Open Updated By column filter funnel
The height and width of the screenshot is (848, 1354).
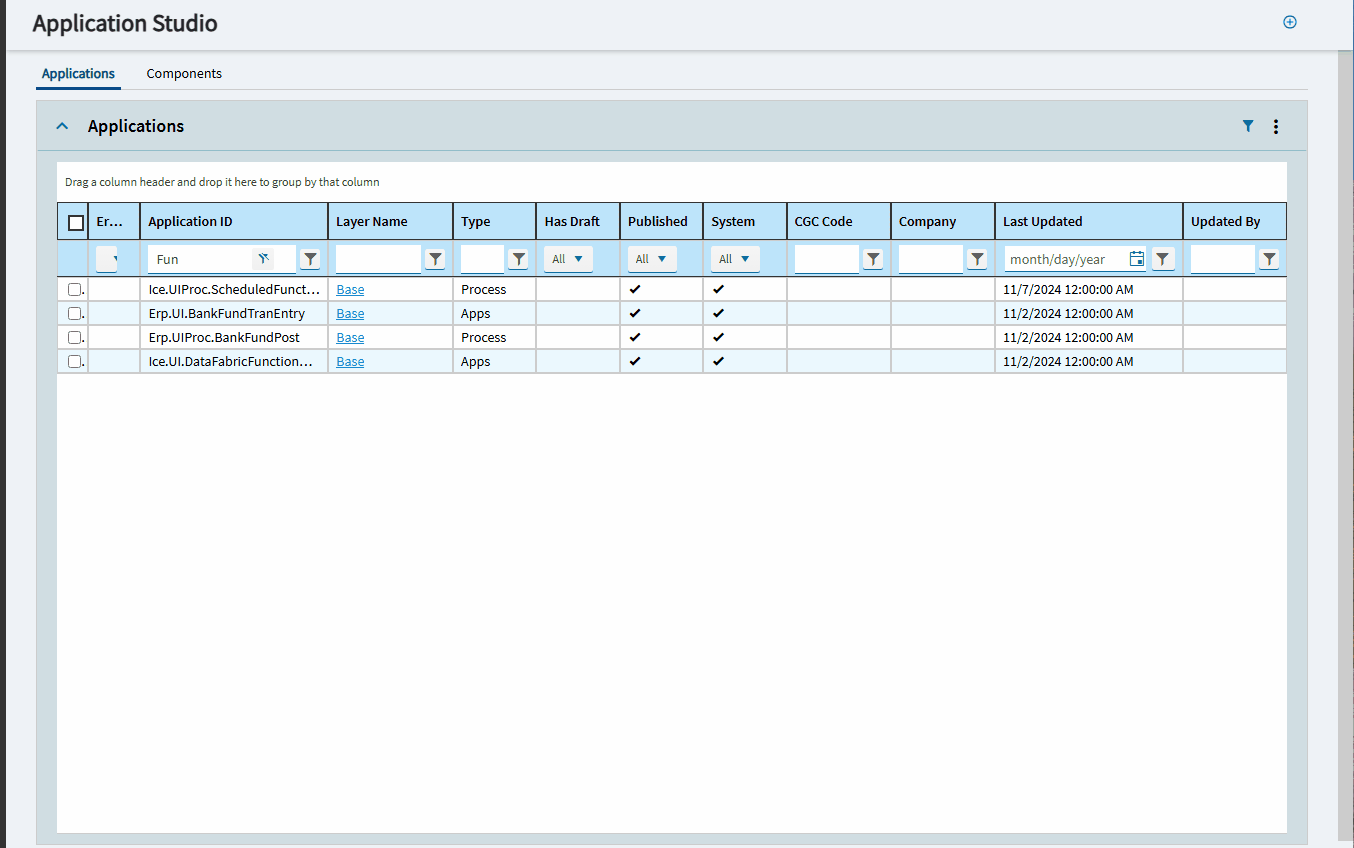(1269, 259)
